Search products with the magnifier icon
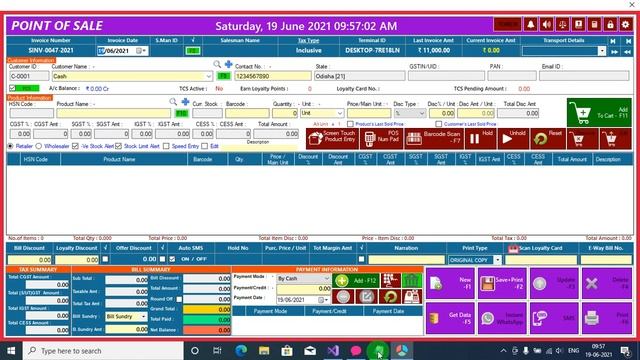640x360 pixels. 173,102
